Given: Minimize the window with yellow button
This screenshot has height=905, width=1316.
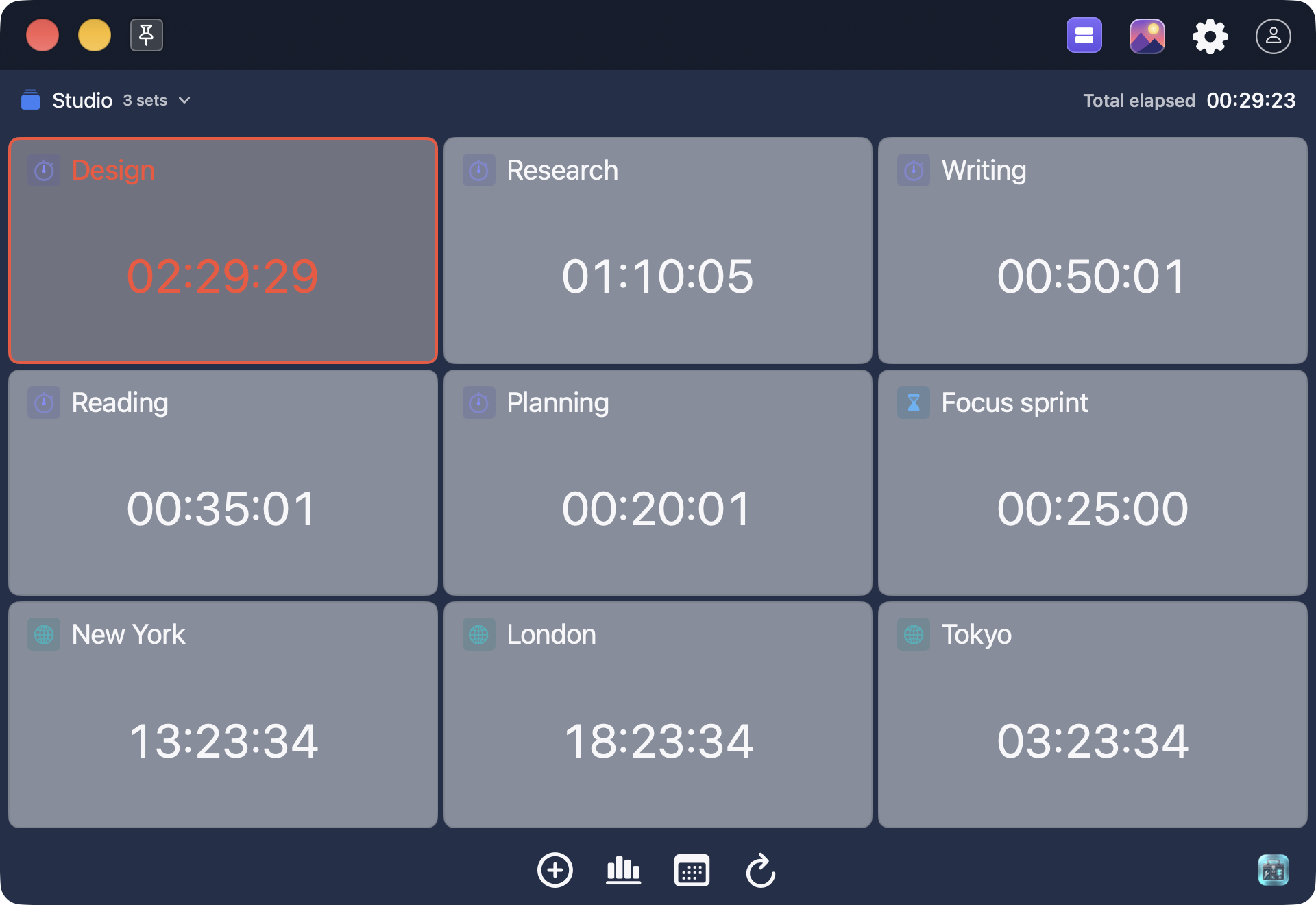Looking at the screenshot, I should 95,35.
